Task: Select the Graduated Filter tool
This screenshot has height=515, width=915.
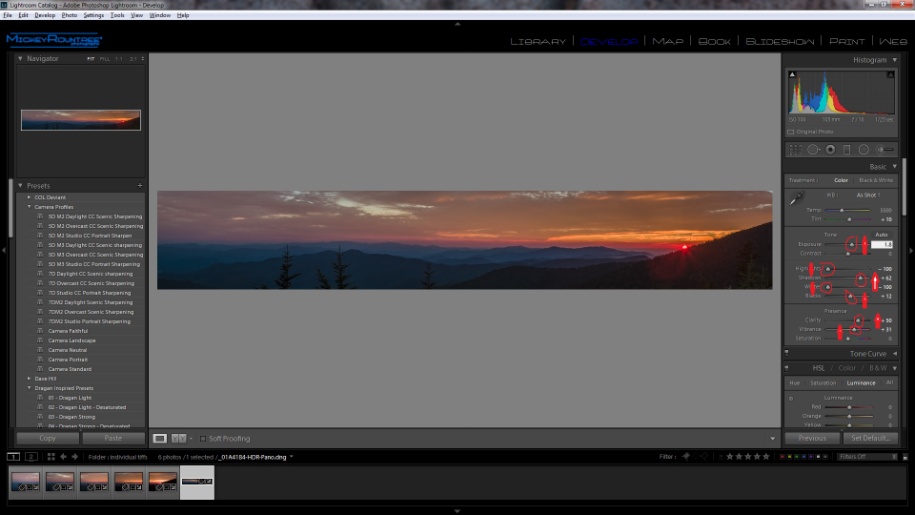Action: (x=847, y=150)
